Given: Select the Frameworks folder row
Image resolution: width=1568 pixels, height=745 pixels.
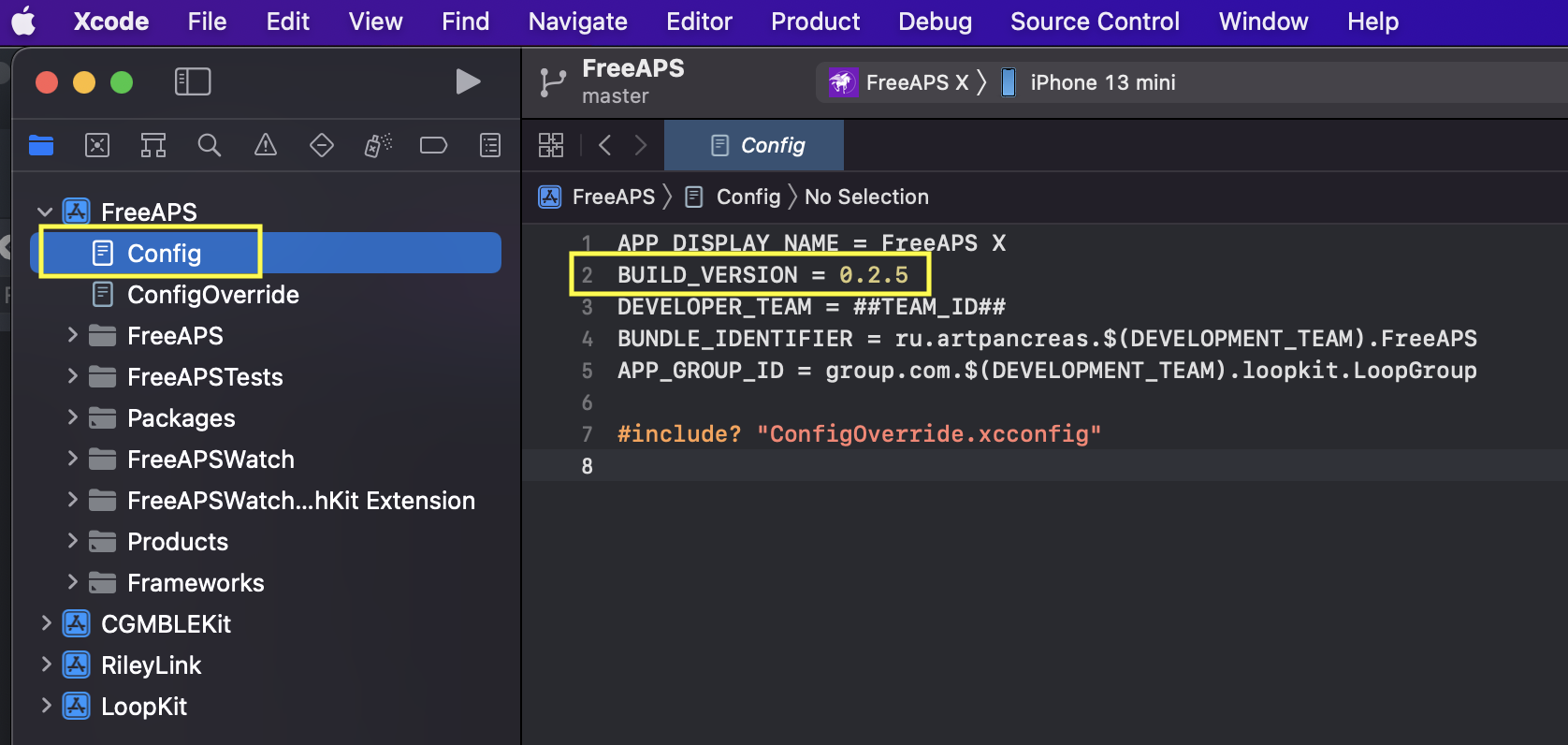Looking at the screenshot, I should 266,582.
